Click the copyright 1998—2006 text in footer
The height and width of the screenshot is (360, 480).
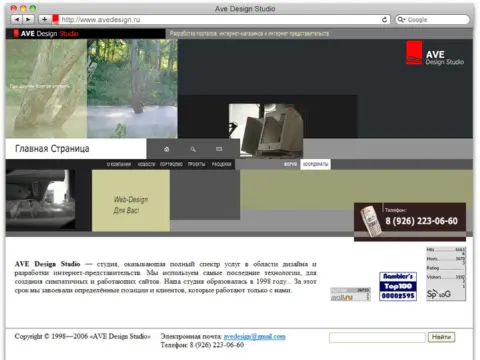pos(82,336)
